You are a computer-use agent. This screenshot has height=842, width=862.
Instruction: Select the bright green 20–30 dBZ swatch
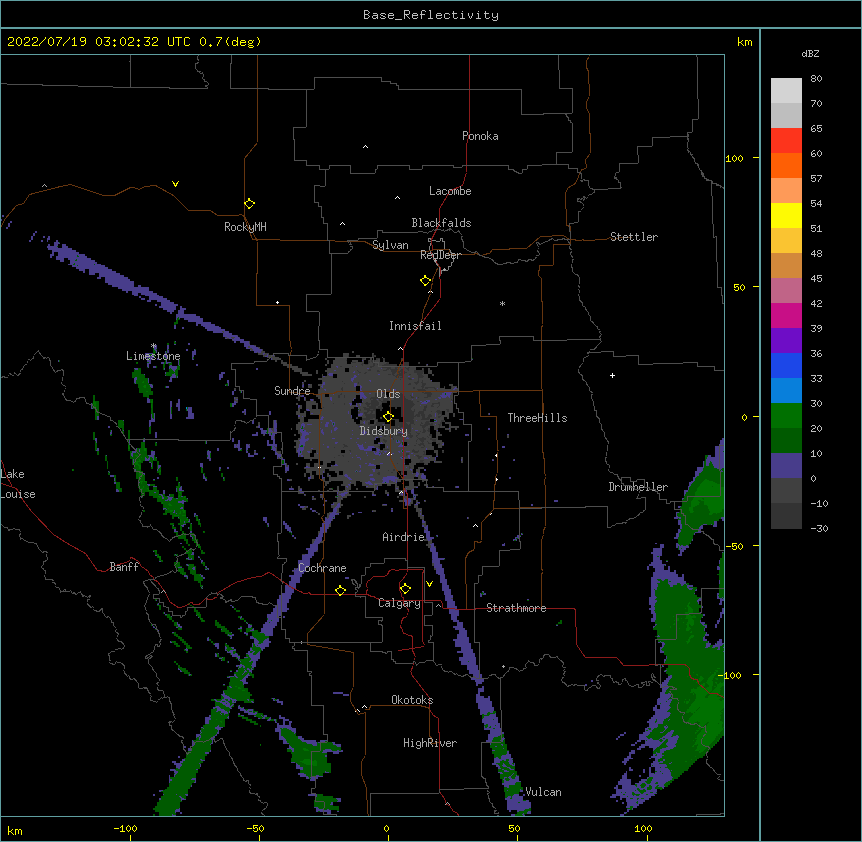[786, 416]
